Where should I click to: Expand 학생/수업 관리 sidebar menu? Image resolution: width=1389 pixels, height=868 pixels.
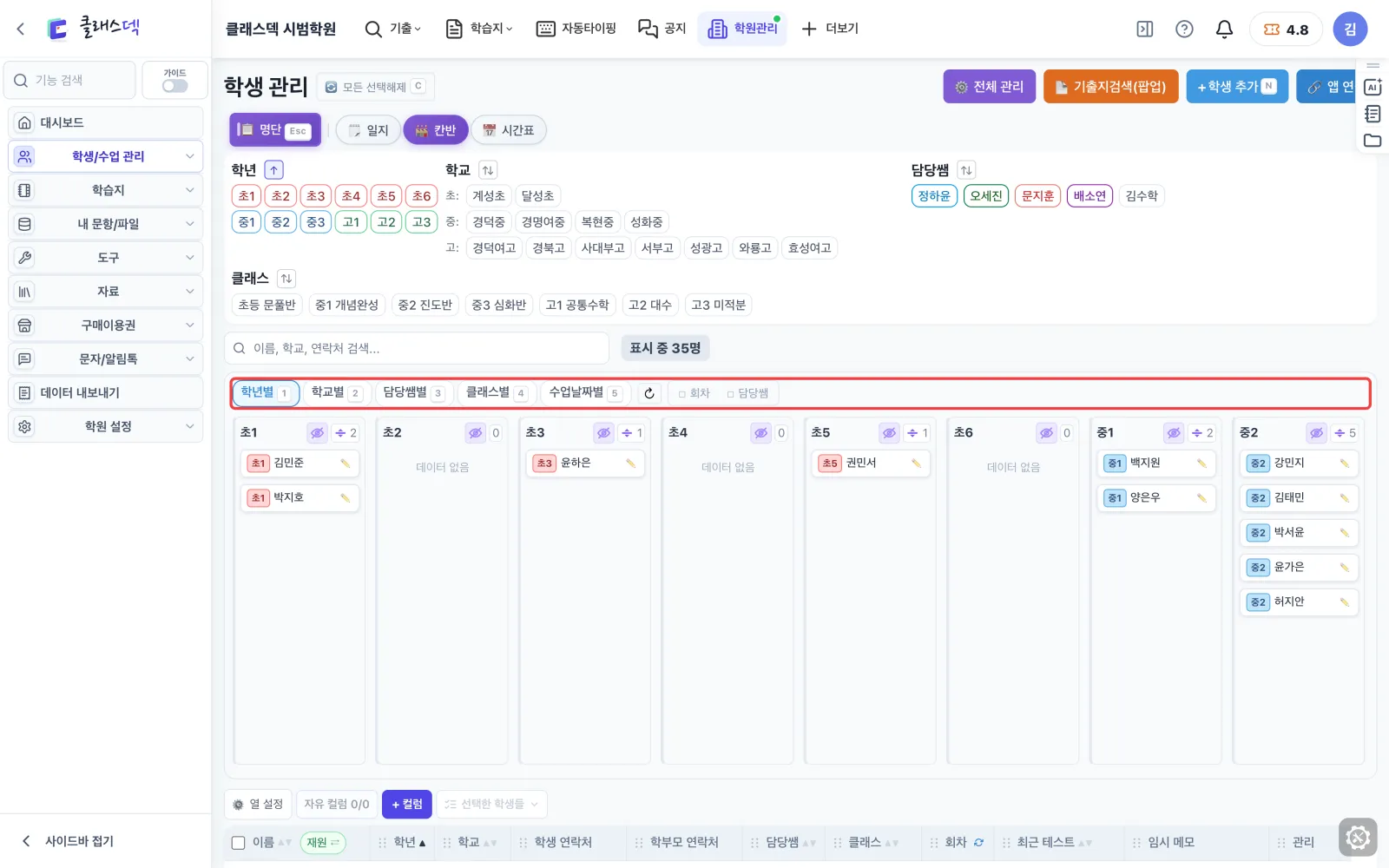[x=106, y=156]
